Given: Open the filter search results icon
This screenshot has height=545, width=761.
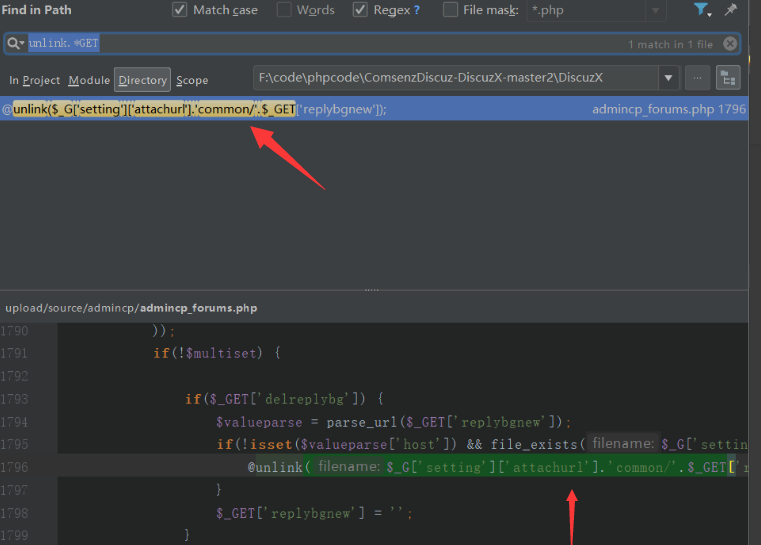Looking at the screenshot, I should click(x=702, y=10).
